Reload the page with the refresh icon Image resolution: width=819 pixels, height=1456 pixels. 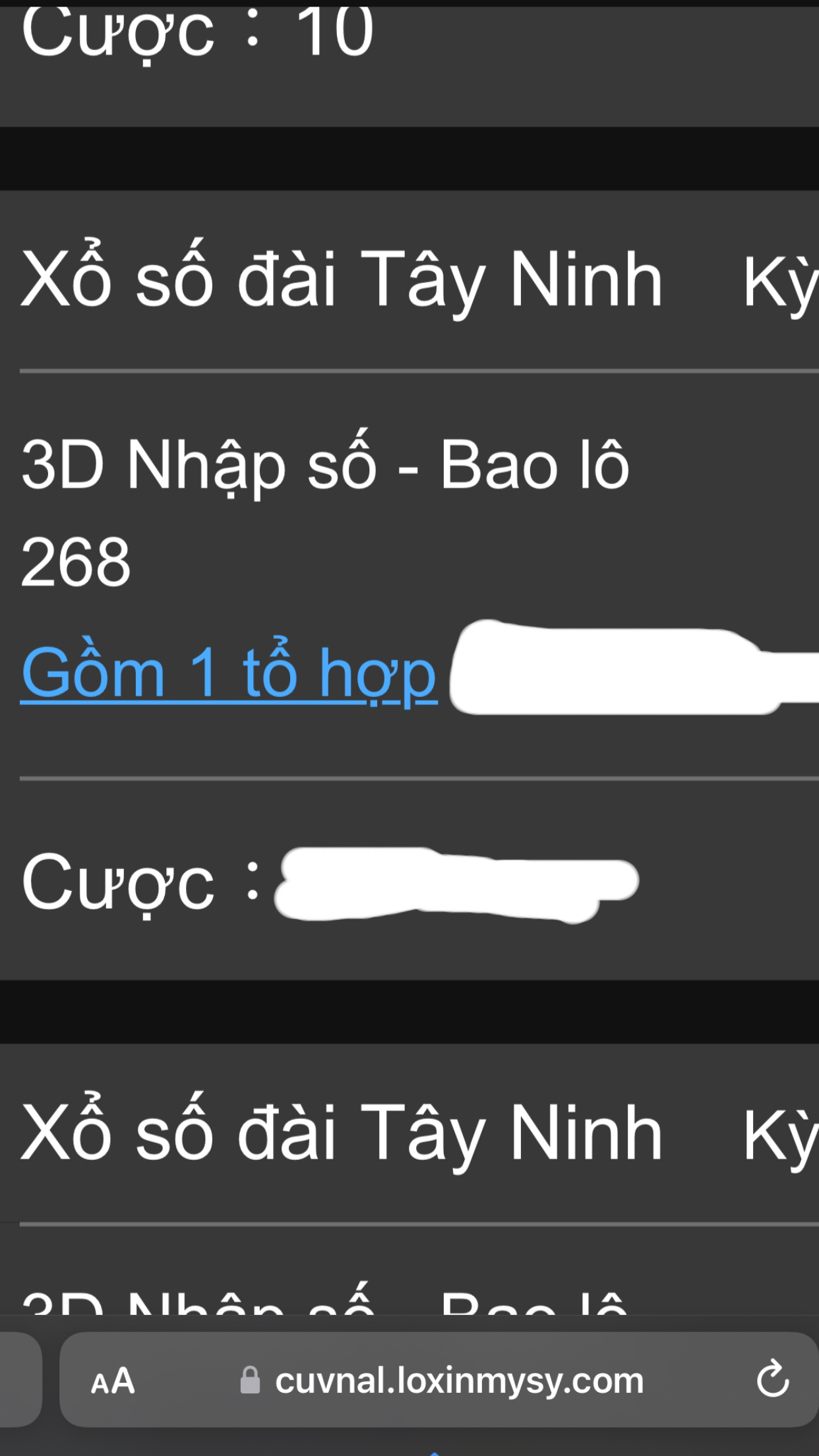[772, 1379]
